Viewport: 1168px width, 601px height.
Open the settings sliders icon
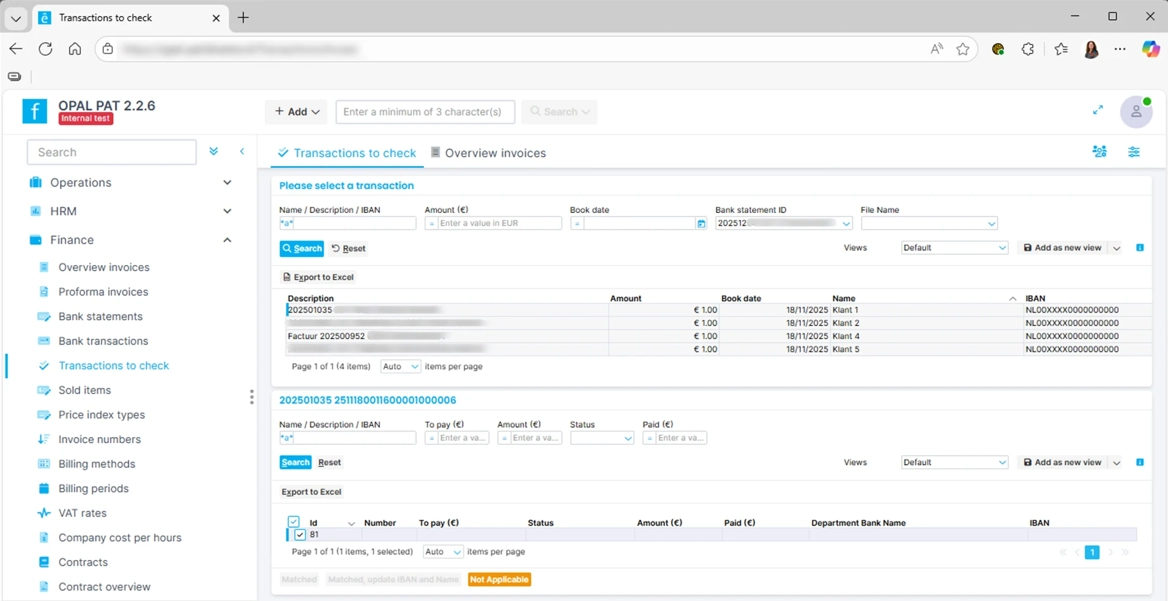click(1133, 152)
